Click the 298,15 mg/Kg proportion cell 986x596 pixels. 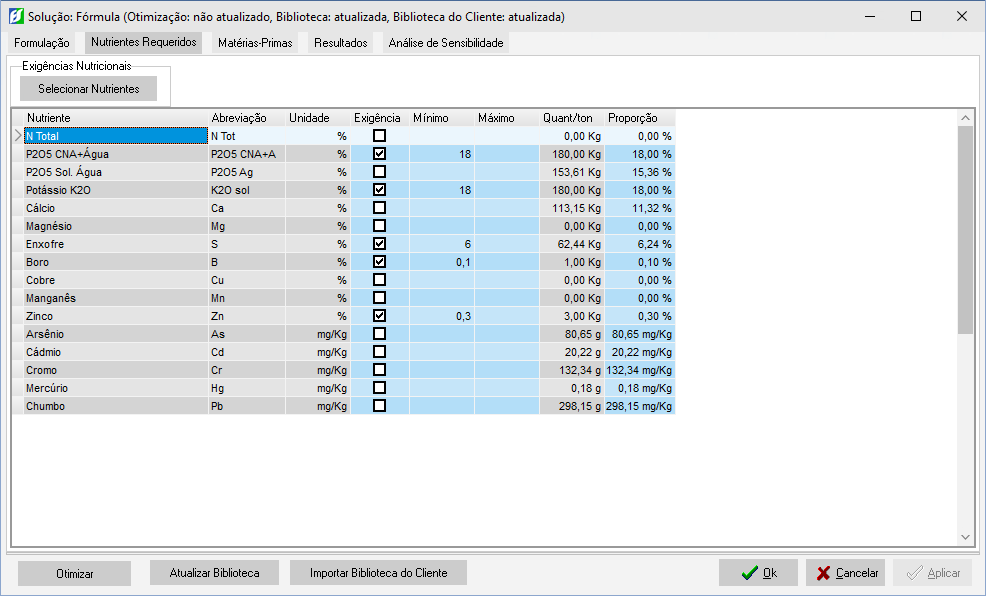pyautogui.click(x=640, y=406)
